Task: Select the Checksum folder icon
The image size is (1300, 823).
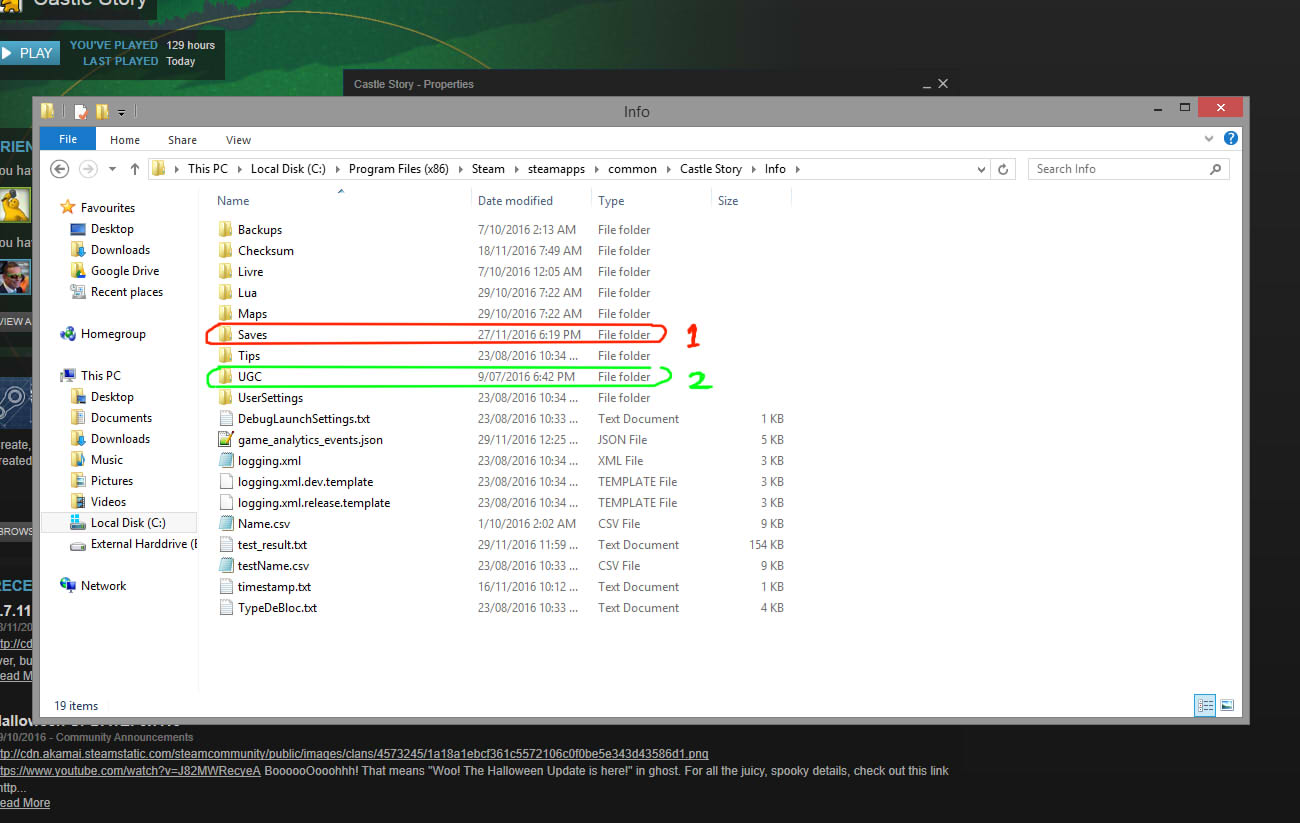Action: point(225,251)
